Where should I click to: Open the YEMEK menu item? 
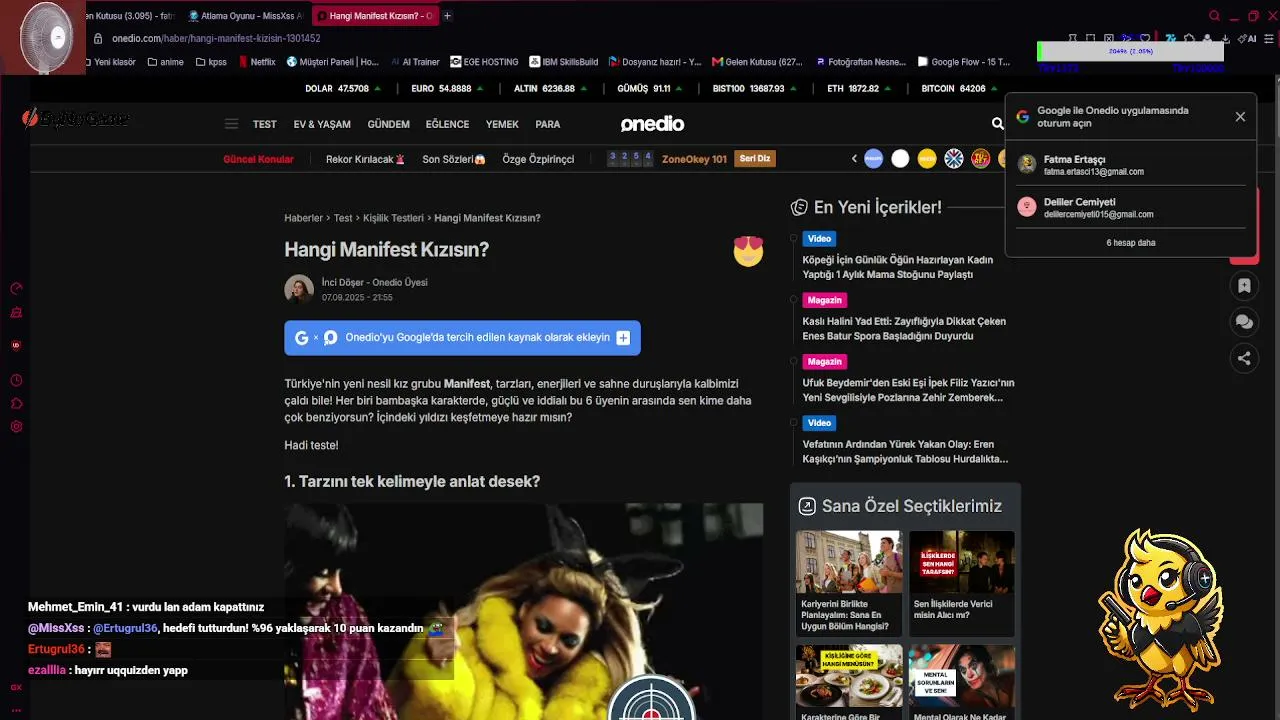click(x=502, y=124)
